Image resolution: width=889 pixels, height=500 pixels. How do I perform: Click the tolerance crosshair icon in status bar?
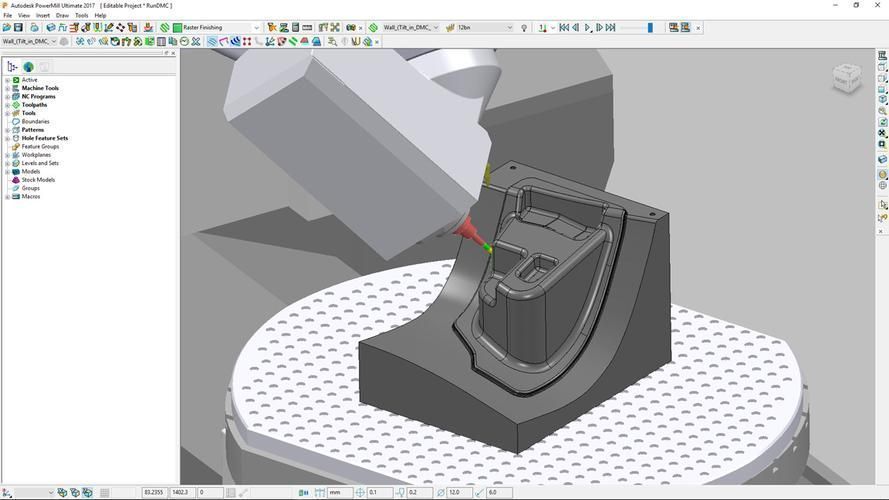click(359, 493)
